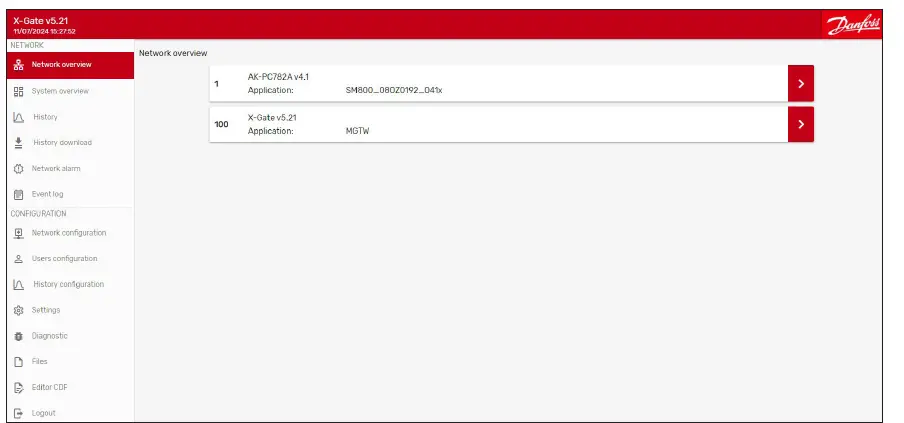This screenshot has height=423, width=904.
Task: Click the System overview grid icon
Action: tap(18, 91)
